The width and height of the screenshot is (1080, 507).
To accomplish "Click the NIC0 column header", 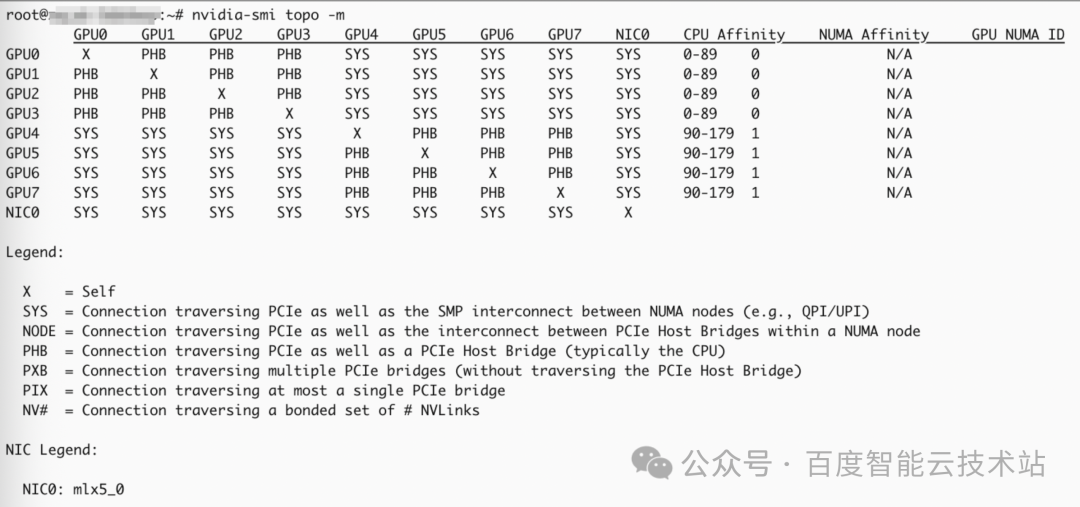I will pos(632,34).
